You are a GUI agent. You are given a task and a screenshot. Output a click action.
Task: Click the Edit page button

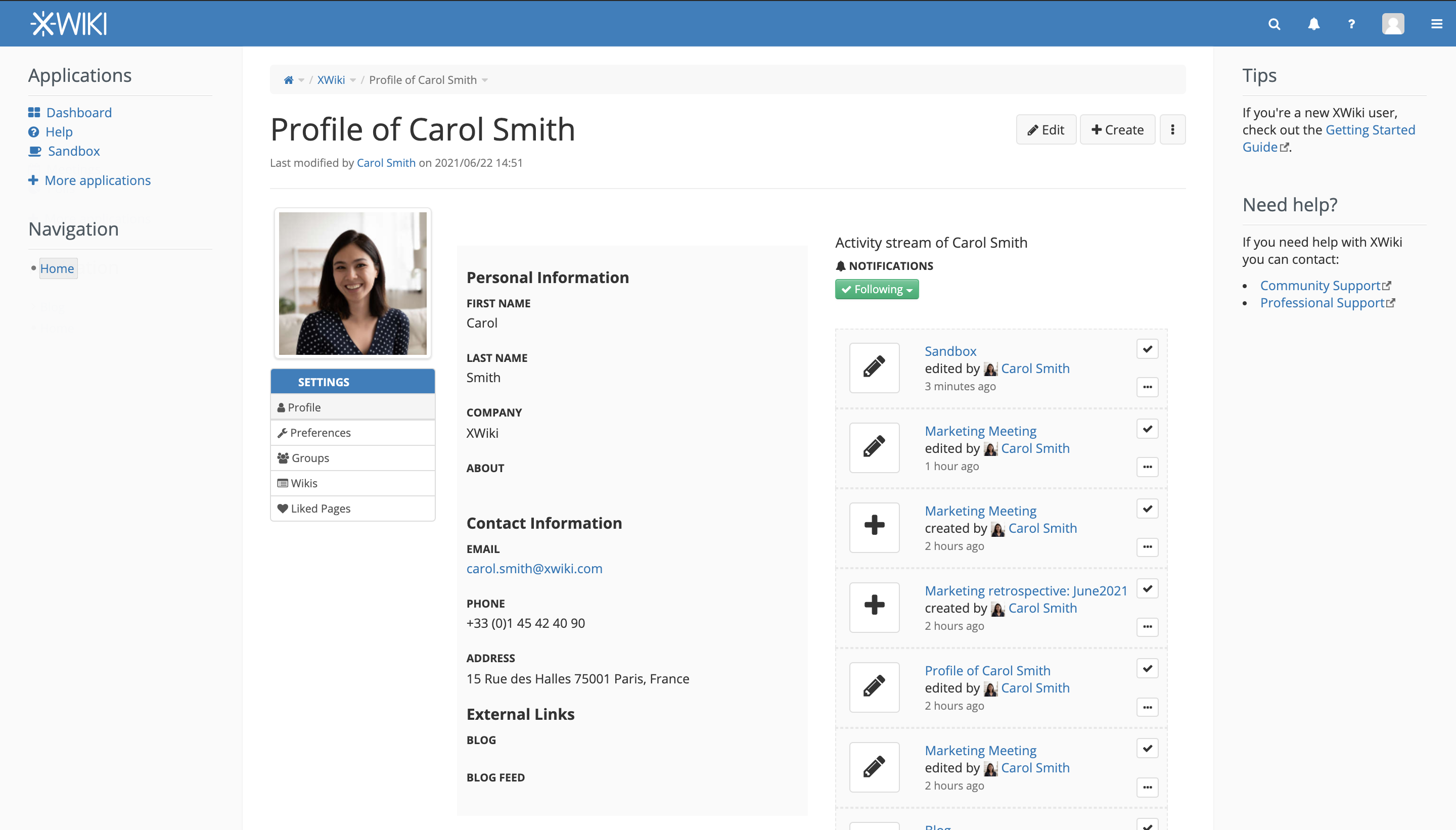click(1045, 129)
